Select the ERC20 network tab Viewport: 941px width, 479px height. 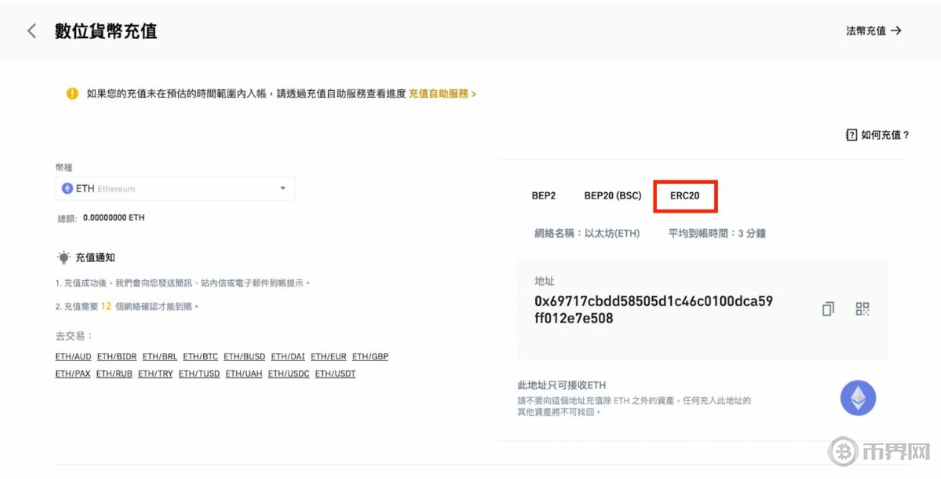pos(685,196)
